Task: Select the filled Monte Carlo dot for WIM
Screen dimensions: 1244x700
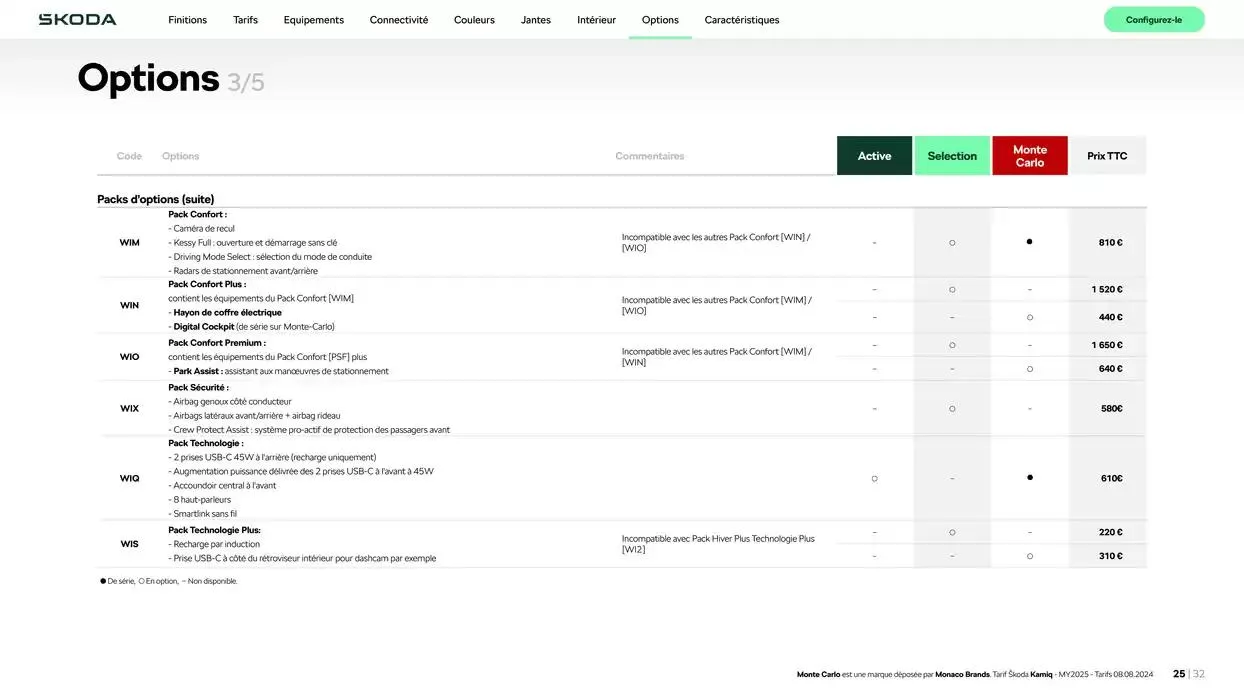Action: pyautogui.click(x=1029, y=242)
